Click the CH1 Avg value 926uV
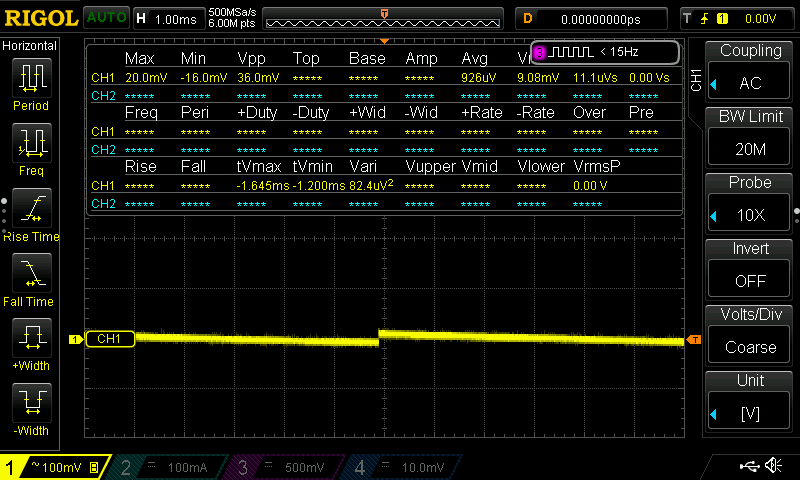 (479, 78)
